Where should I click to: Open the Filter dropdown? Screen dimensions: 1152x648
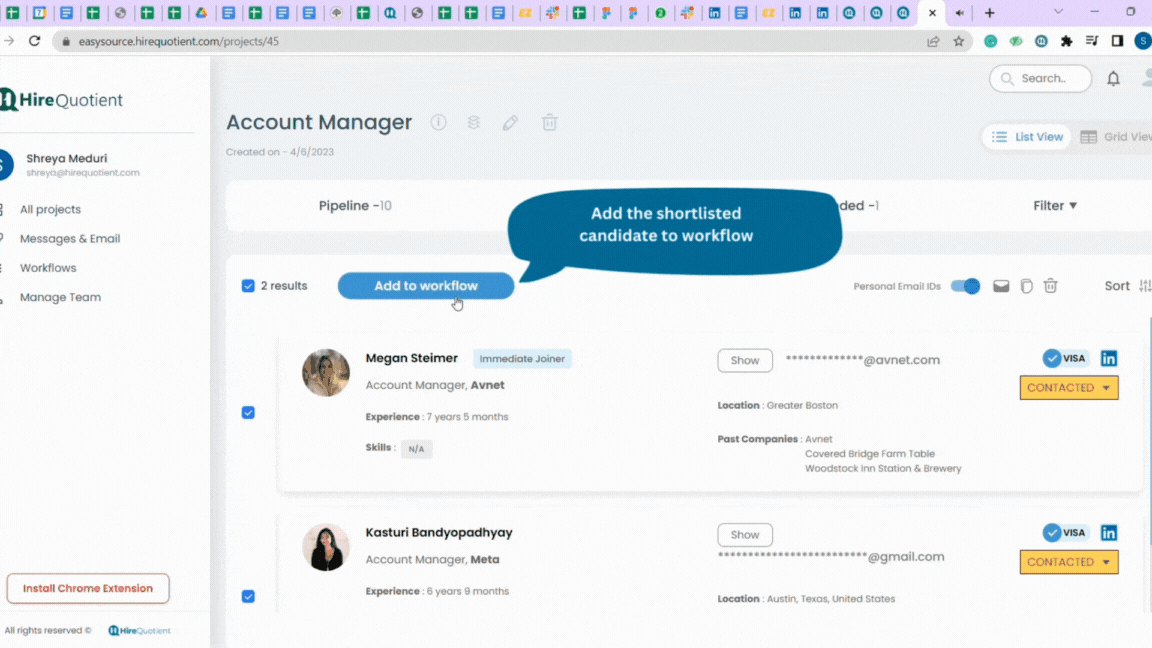click(x=1055, y=206)
